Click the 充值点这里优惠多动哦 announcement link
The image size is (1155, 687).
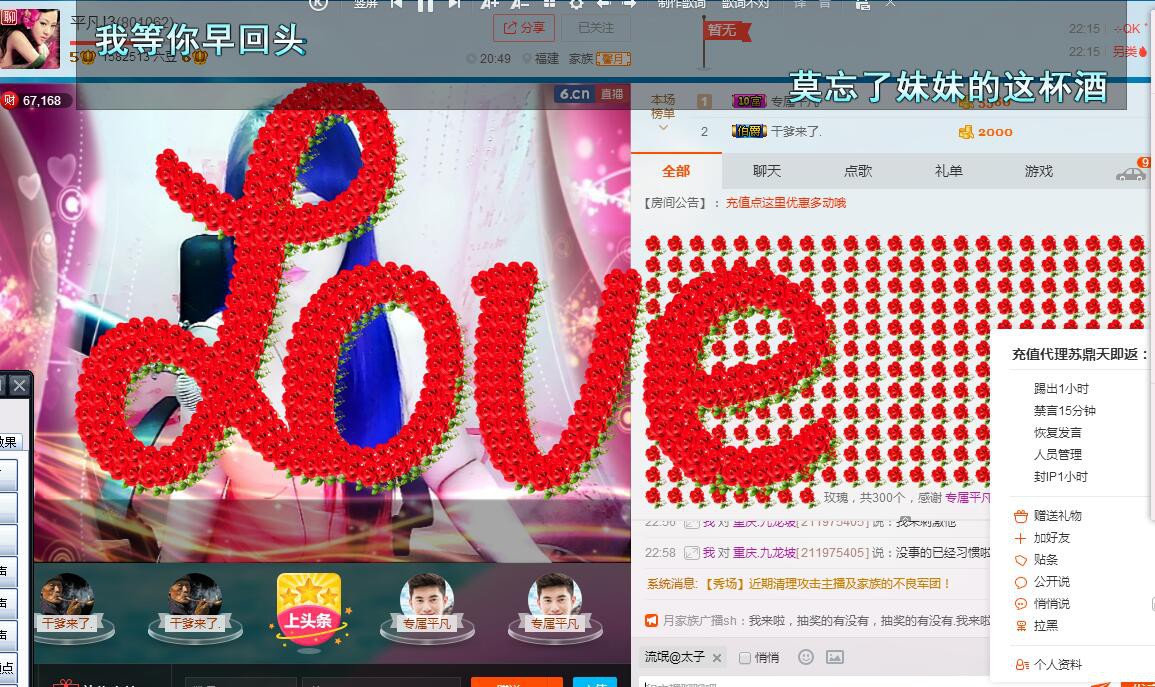pos(785,203)
